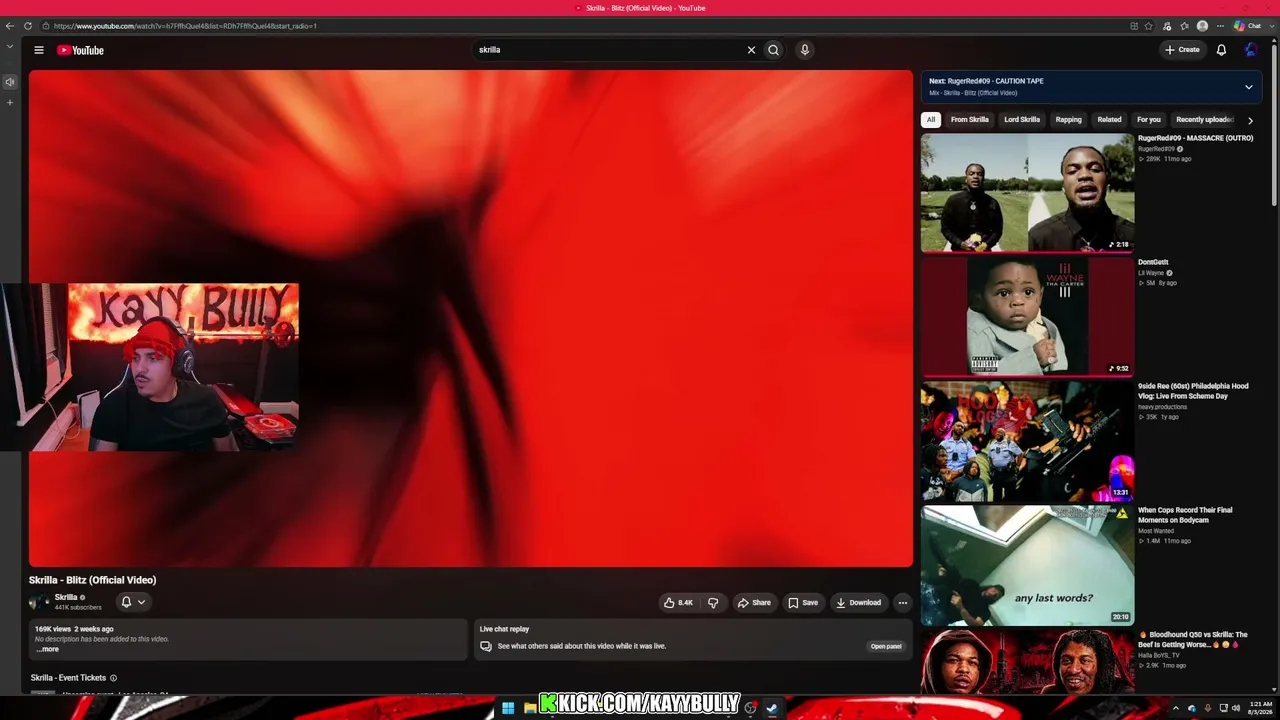The image size is (1280, 720).
Task: Open the RugerRed#09 - MASSACRE (OUTRO) title
Action: point(1195,138)
